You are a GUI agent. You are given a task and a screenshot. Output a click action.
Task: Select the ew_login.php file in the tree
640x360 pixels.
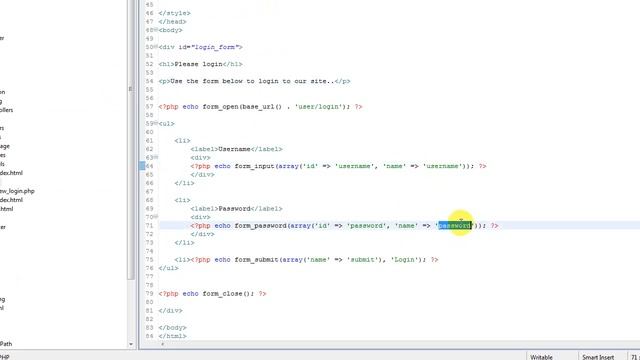click(x=17, y=191)
